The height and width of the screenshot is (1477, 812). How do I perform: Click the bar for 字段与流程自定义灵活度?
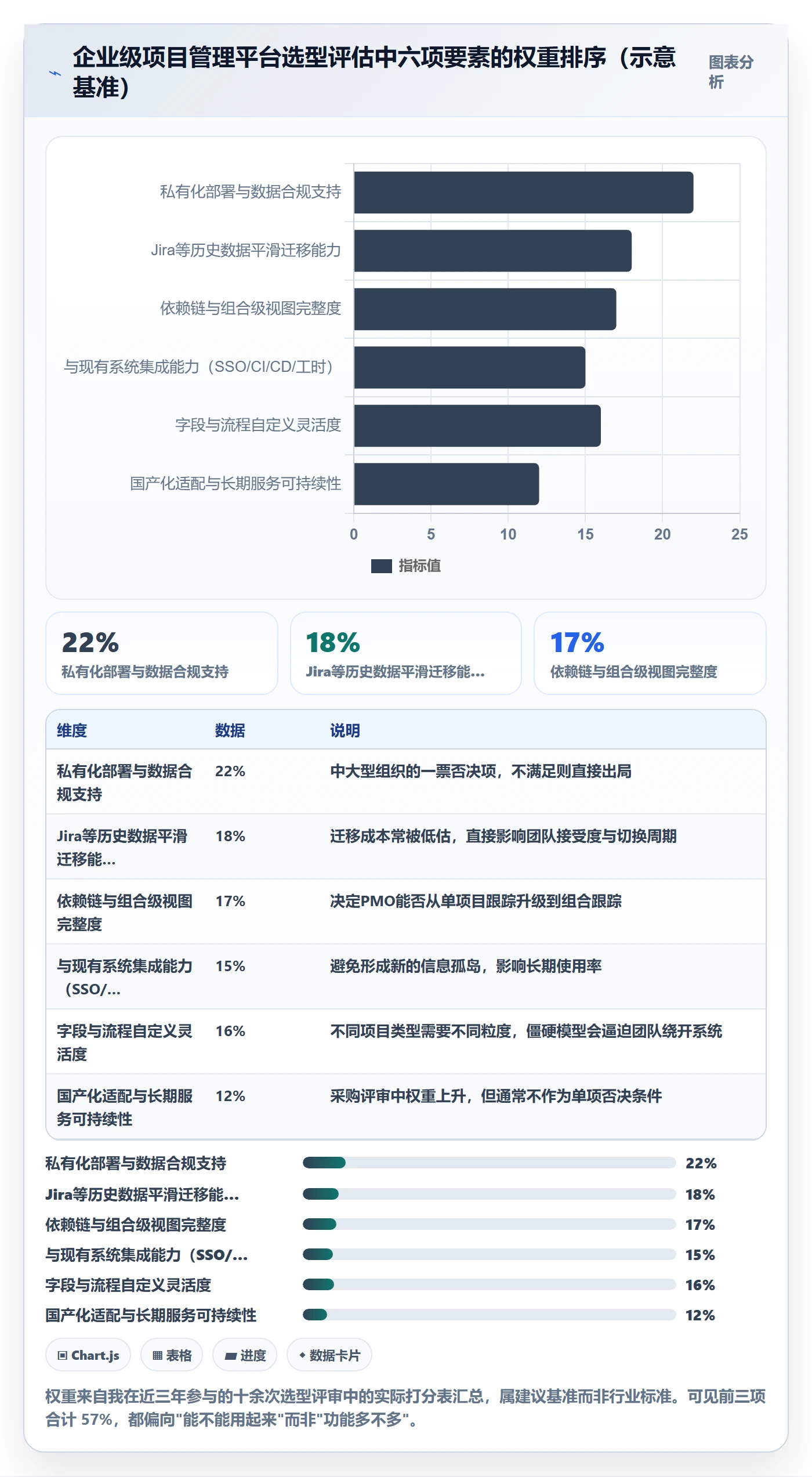[x=477, y=426]
